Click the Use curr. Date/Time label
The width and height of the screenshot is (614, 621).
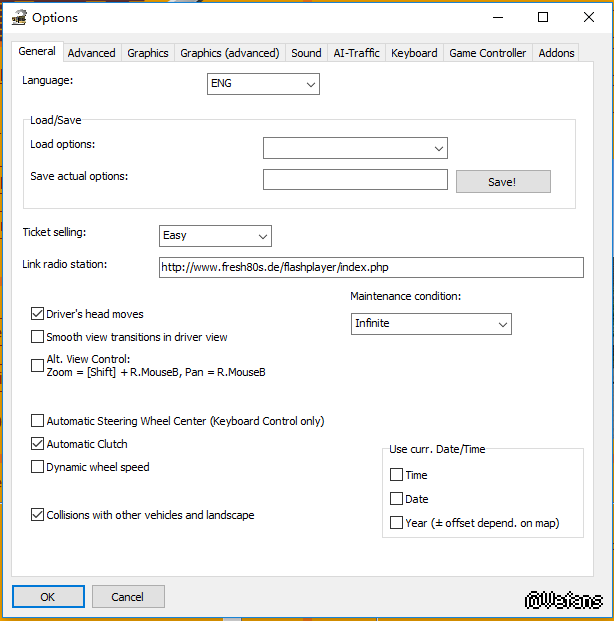(437, 449)
